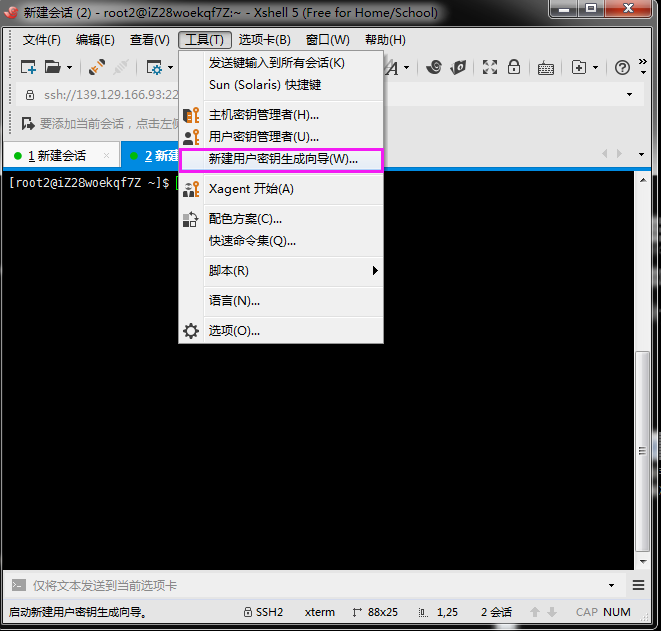Open the 窗口(W) menu
Image resolution: width=661 pixels, height=631 pixels.
click(328, 40)
